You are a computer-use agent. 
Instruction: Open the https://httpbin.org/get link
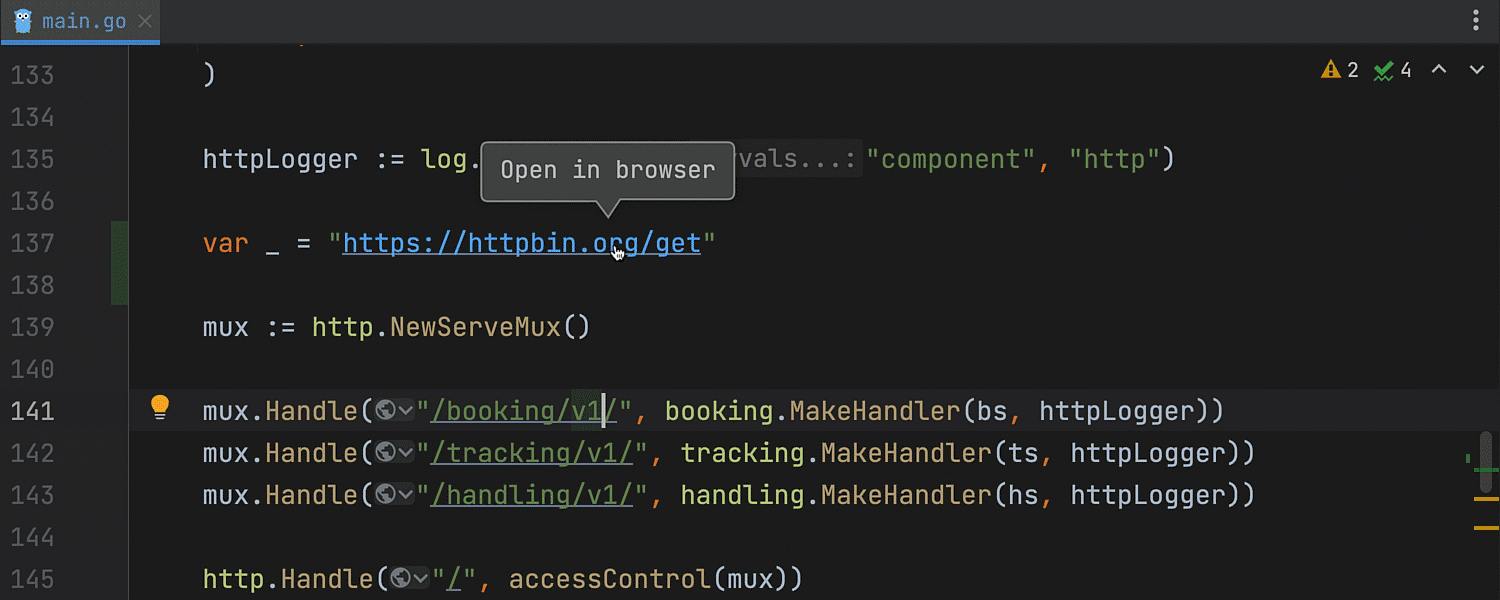click(x=520, y=244)
